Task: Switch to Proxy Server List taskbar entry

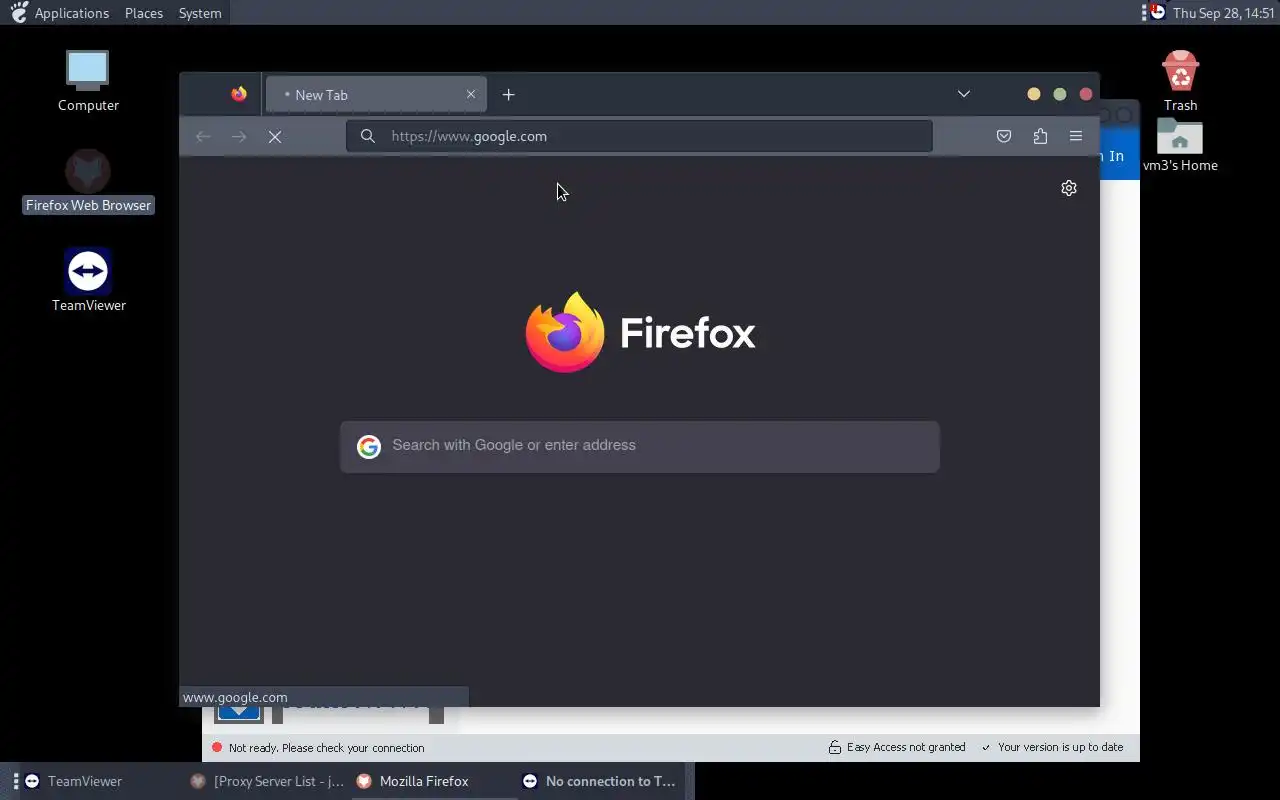Action: (267, 781)
